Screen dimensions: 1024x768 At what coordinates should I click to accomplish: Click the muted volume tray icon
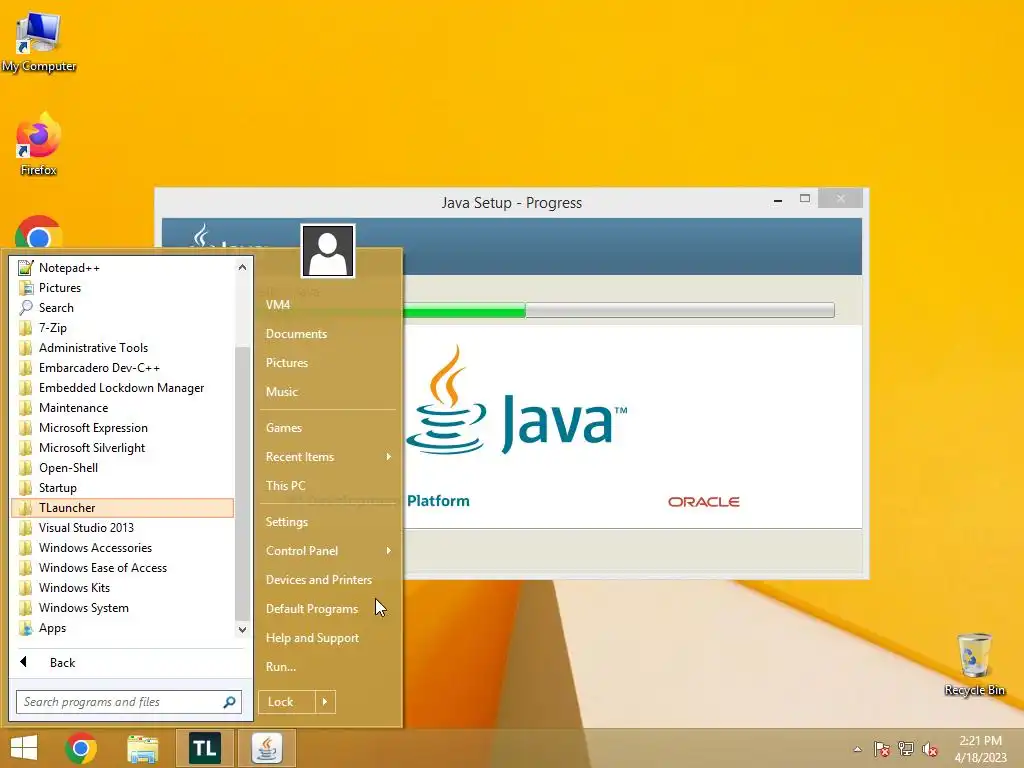(930, 749)
